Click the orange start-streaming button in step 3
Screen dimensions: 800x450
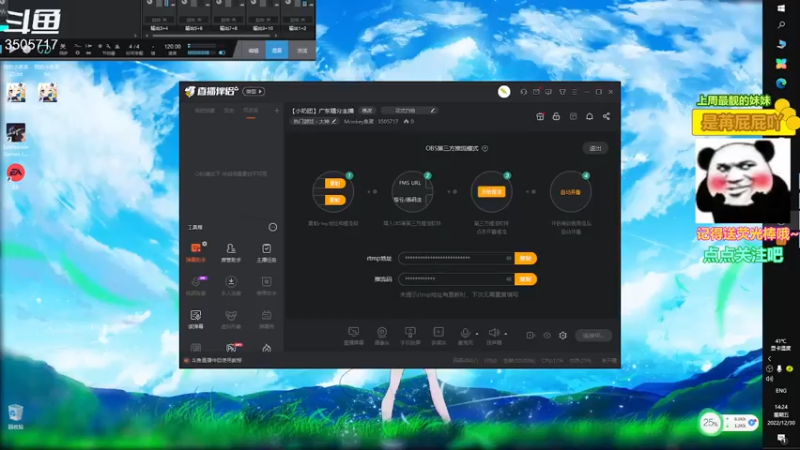[491, 192]
